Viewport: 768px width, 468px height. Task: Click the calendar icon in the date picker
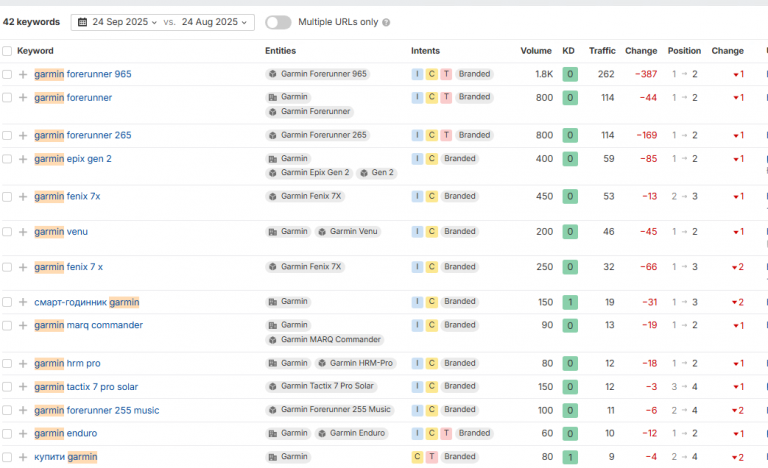click(82, 22)
